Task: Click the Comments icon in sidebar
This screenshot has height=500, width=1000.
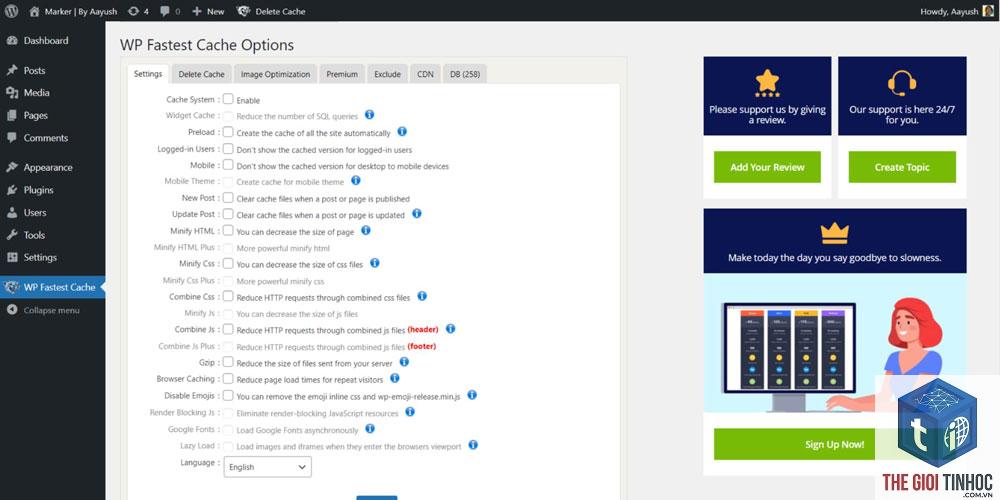Action: click(11, 138)
